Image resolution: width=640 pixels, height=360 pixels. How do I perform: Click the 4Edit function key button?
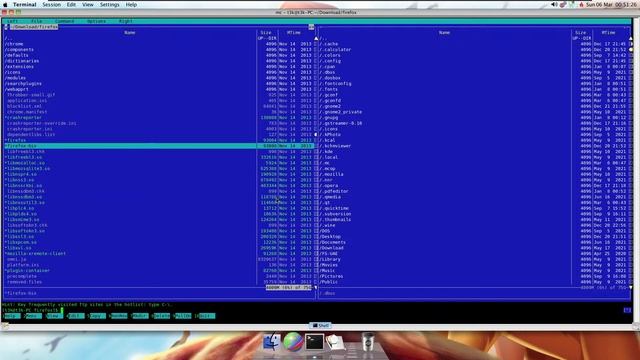(75, 316)
